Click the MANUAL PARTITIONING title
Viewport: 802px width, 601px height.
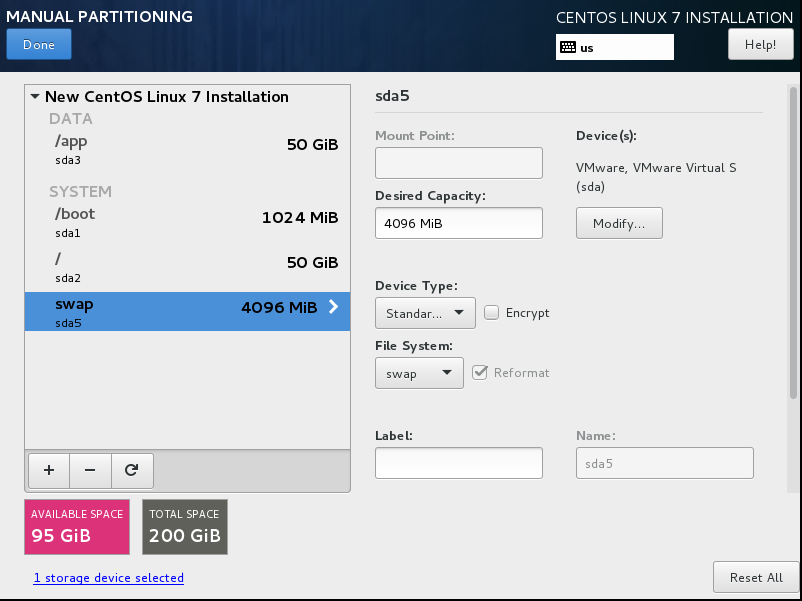[x=99, y=16]
